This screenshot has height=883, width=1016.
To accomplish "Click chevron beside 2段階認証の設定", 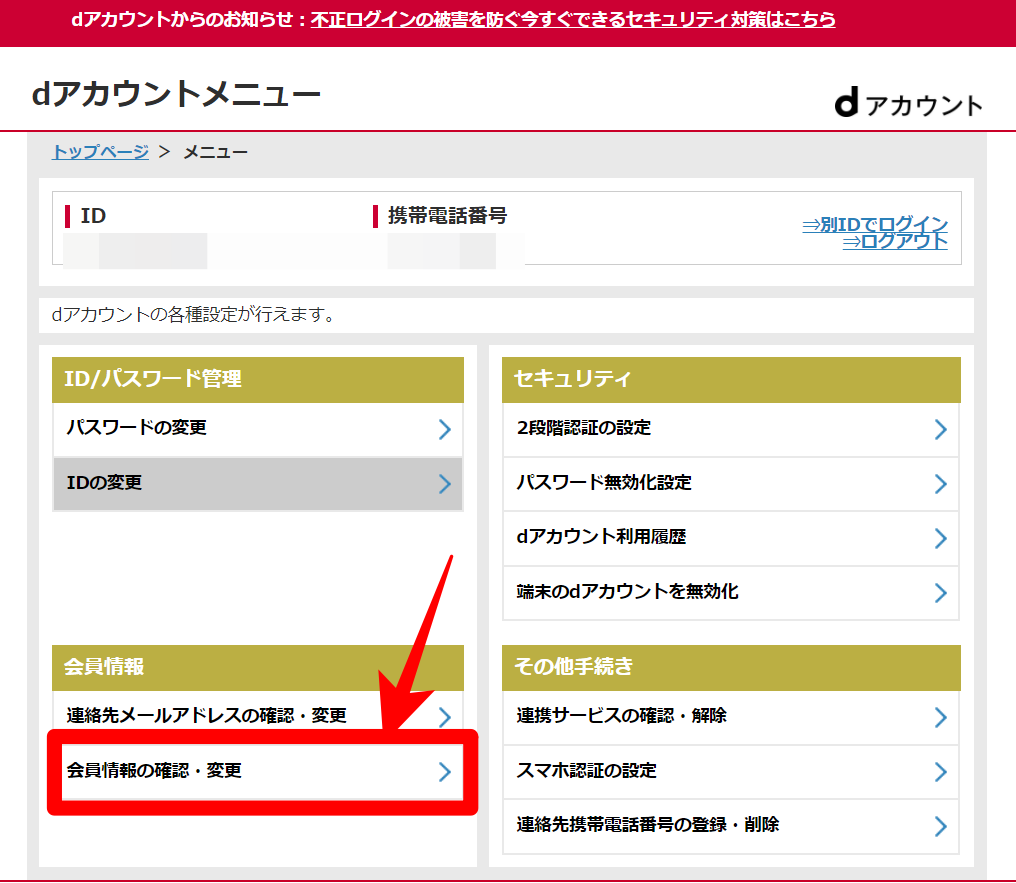I will click(941, 429).
